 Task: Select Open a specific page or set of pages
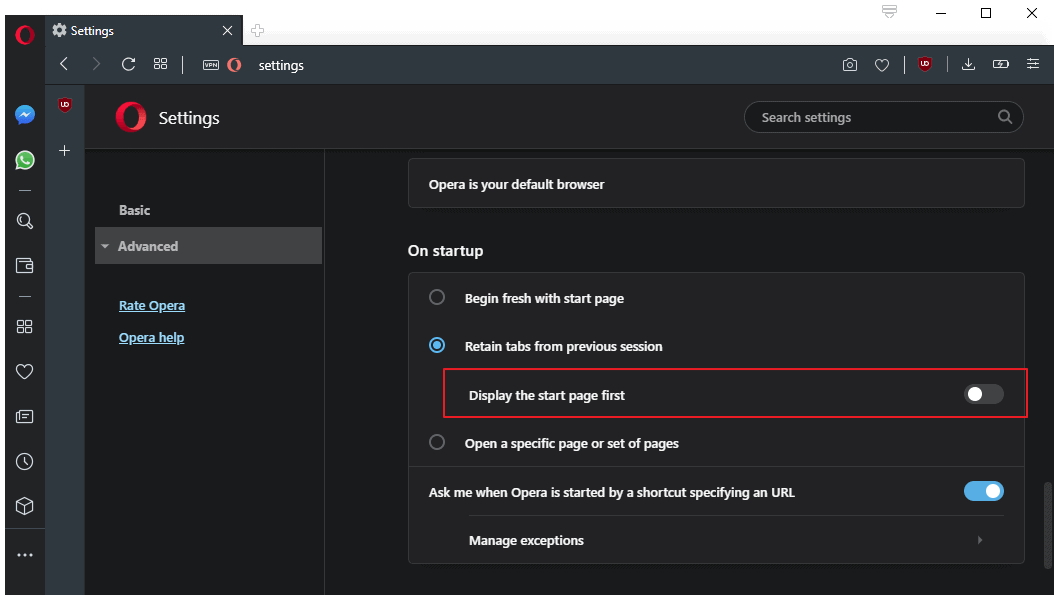coord(437,442)
